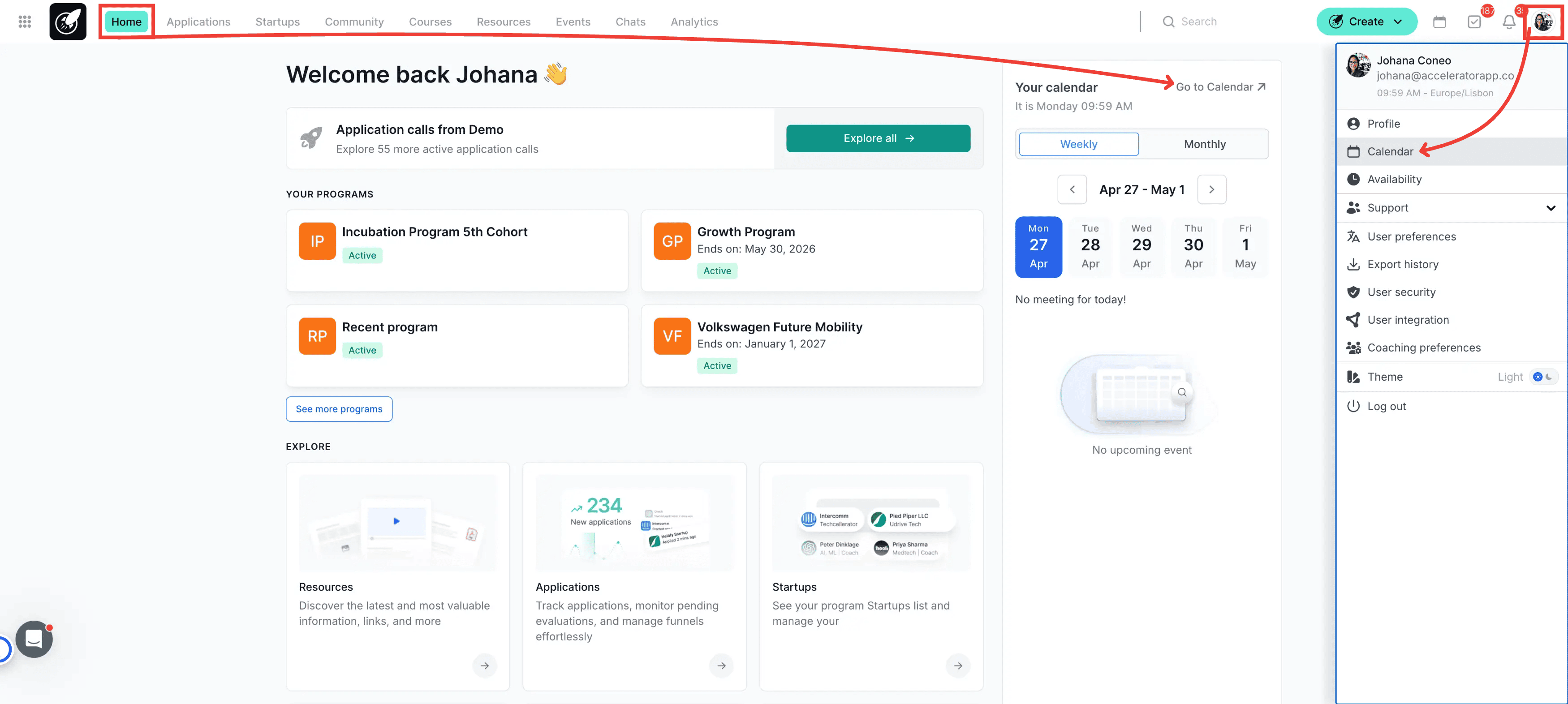Open the tasks checklist icon with badge
1568x704 pixels.
pyautogui.click(x=1473, y=22)
